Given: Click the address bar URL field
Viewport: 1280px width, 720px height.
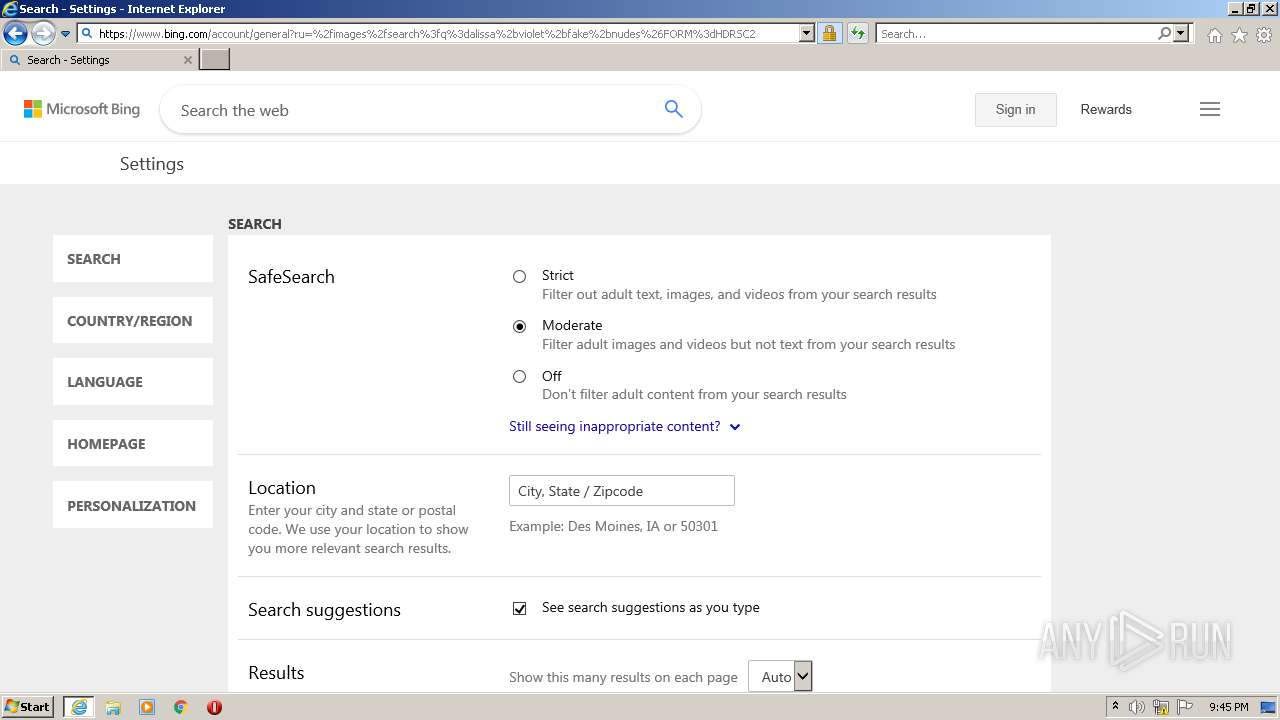Looking at the screenshot, I should coord(438,33).
